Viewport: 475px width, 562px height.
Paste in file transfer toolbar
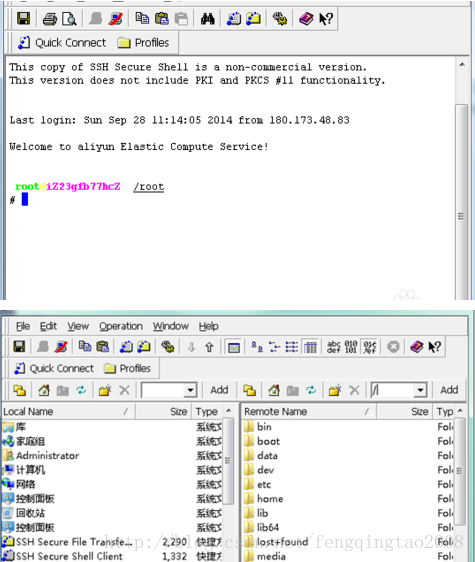103,347
